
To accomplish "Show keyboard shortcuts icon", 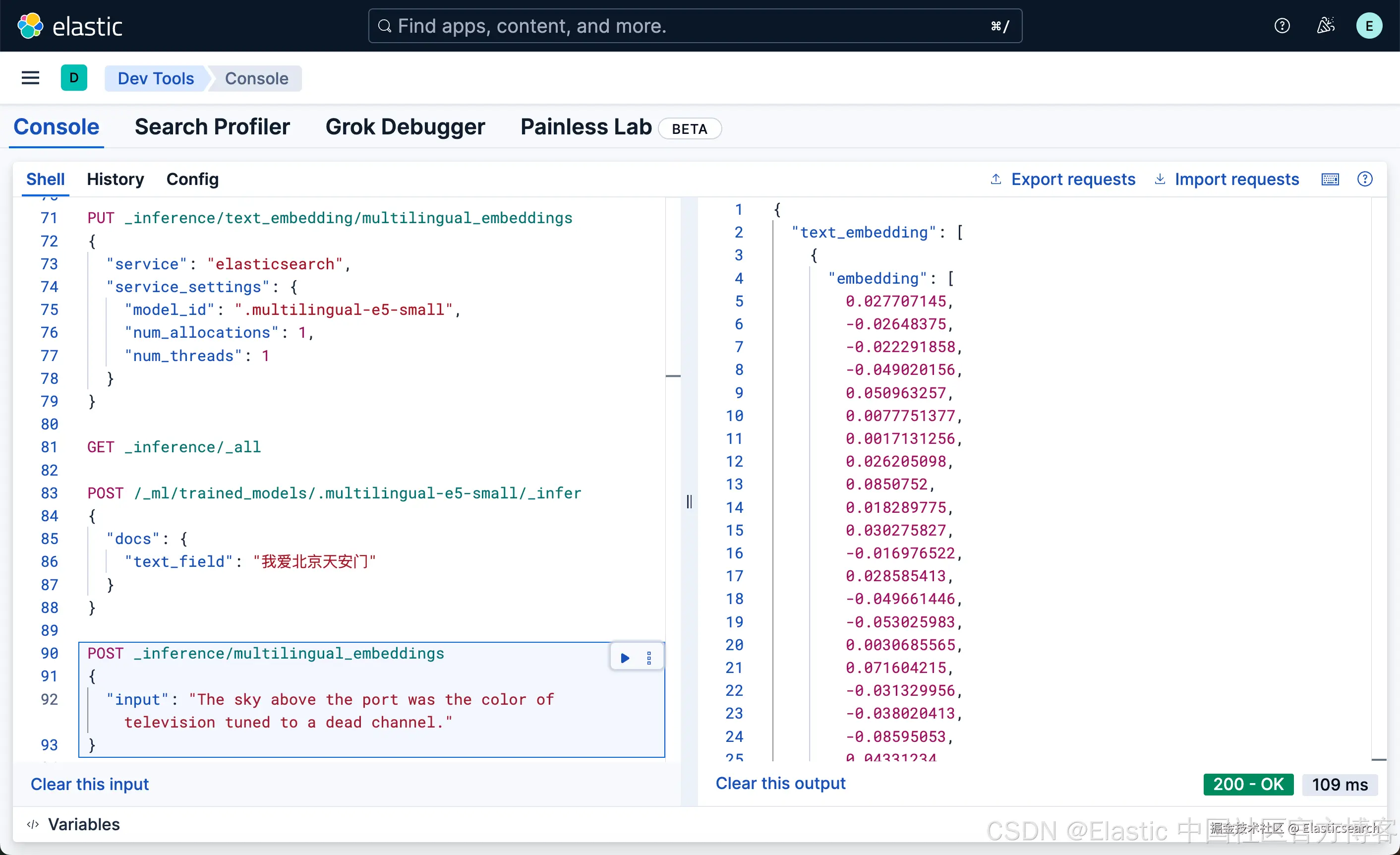I will [x=1330, y=180].
